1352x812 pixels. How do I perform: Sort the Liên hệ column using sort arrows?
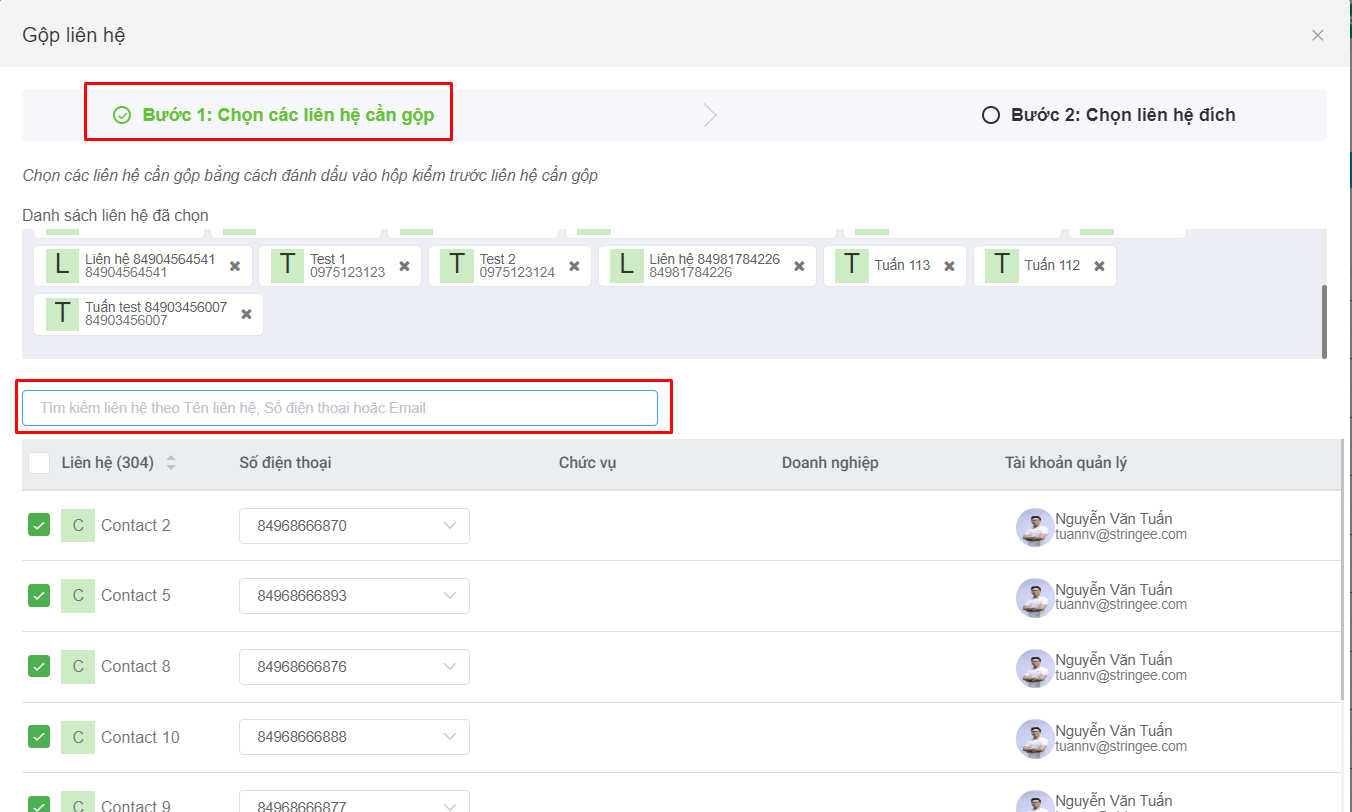(x=171, y=463)
